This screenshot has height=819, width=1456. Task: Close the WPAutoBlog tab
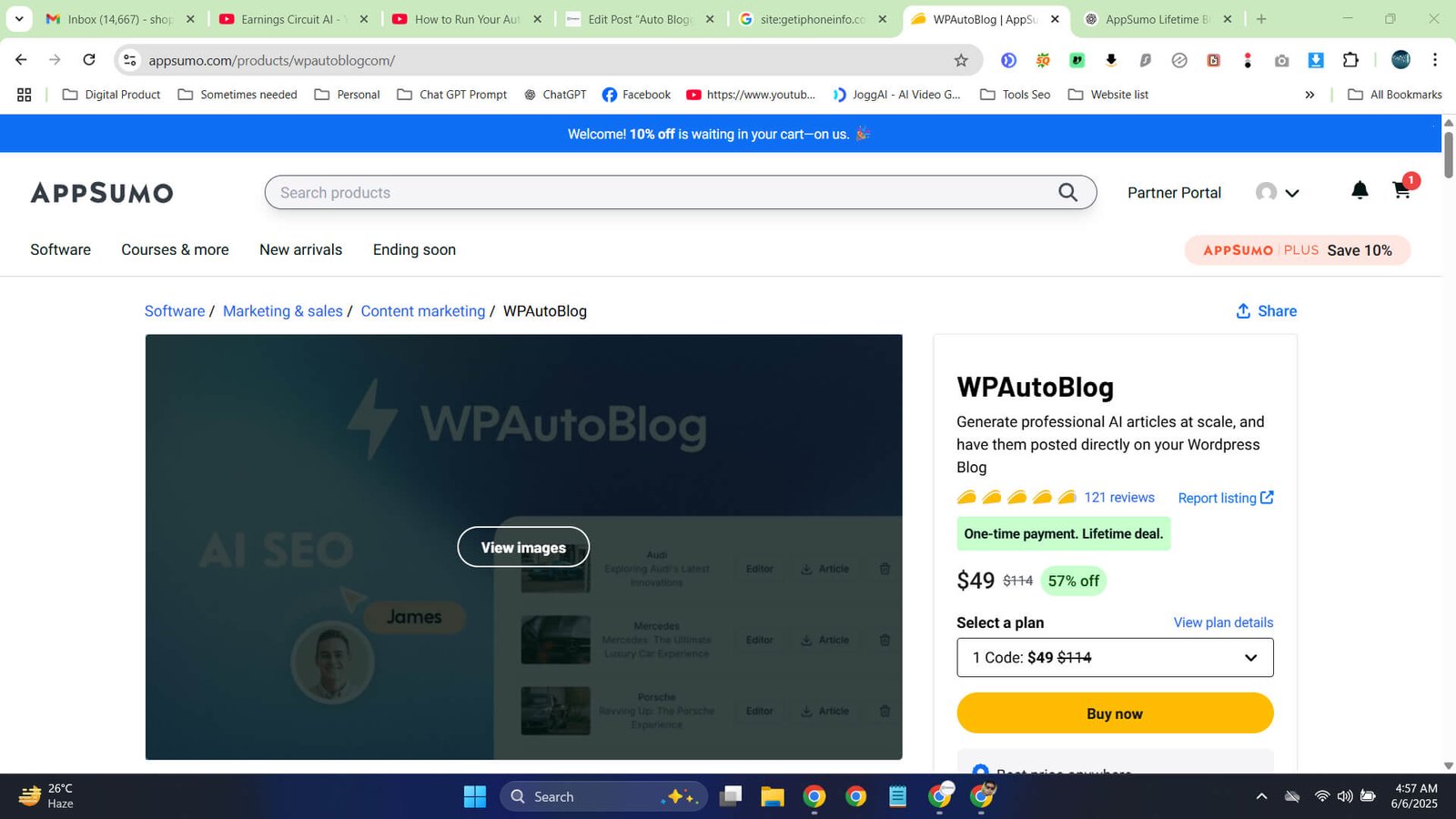coord(1055,19)
